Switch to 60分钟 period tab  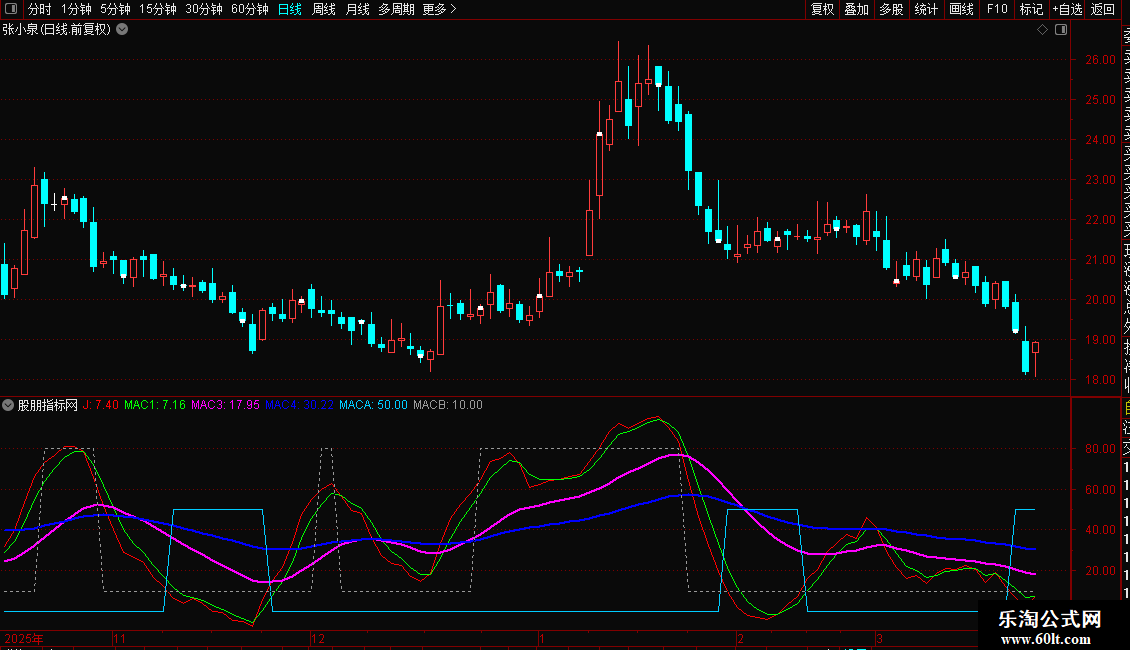(x=249, y=10)
